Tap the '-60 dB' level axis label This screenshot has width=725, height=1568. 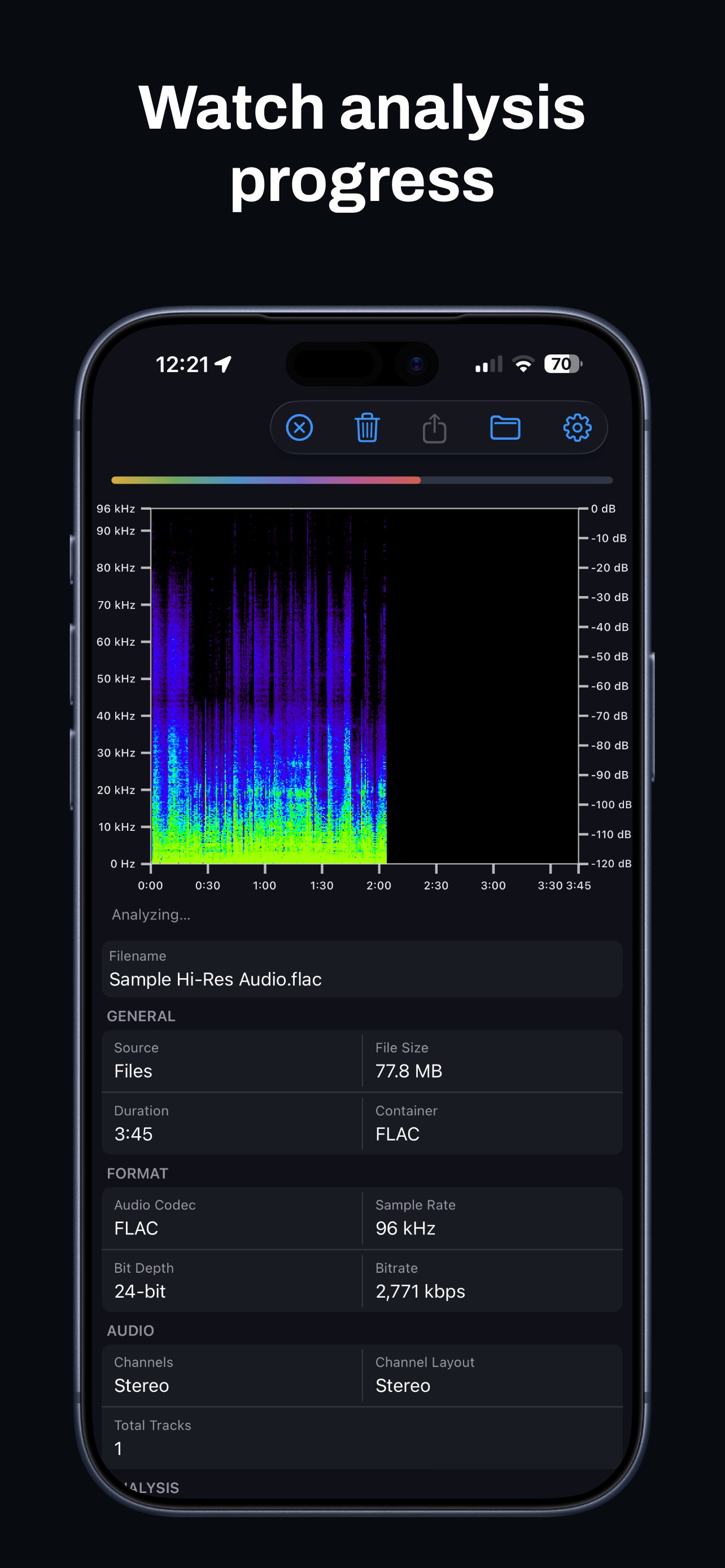click(609, 686)
